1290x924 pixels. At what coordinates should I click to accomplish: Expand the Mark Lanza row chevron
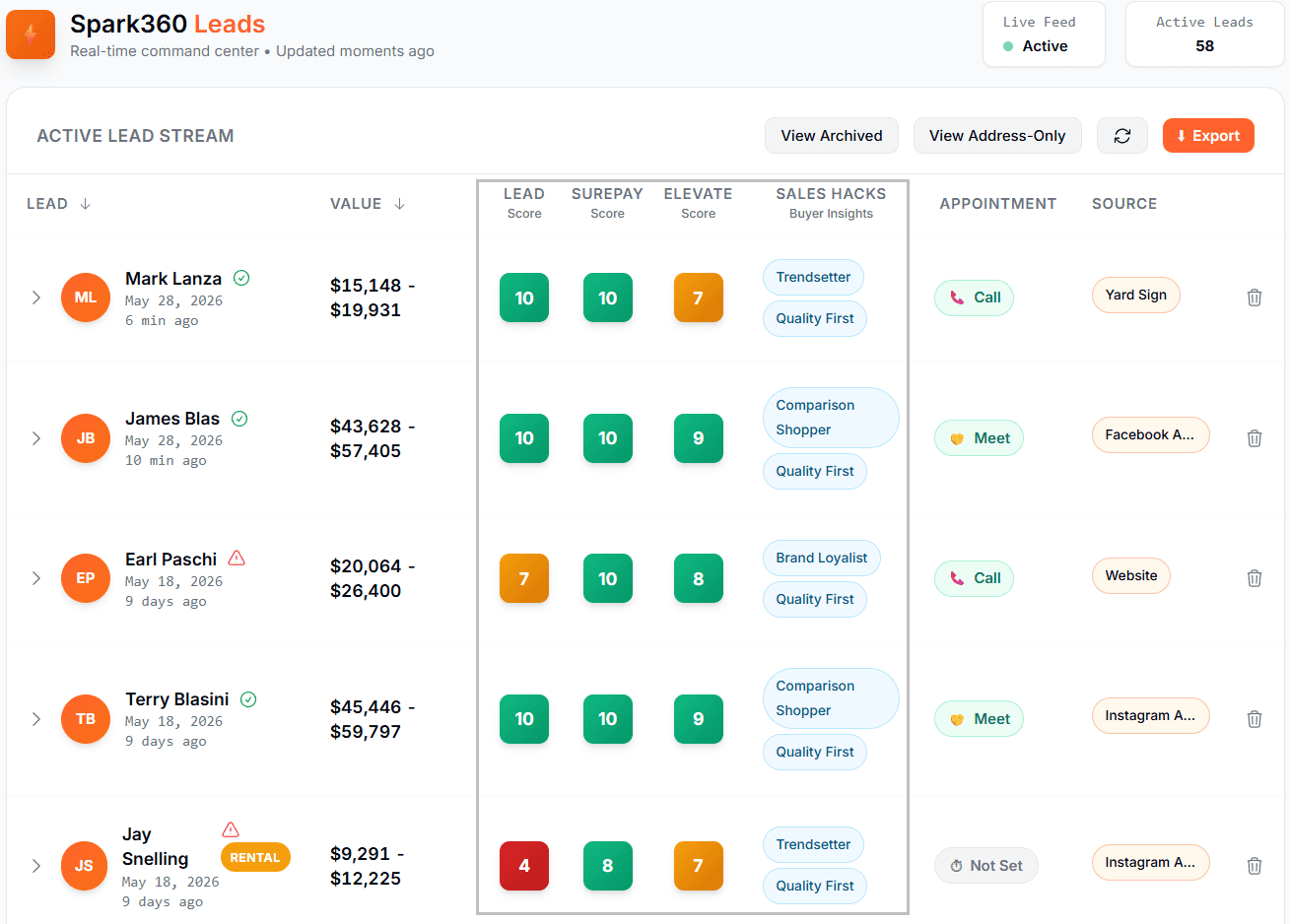click(x=36, y=297)
